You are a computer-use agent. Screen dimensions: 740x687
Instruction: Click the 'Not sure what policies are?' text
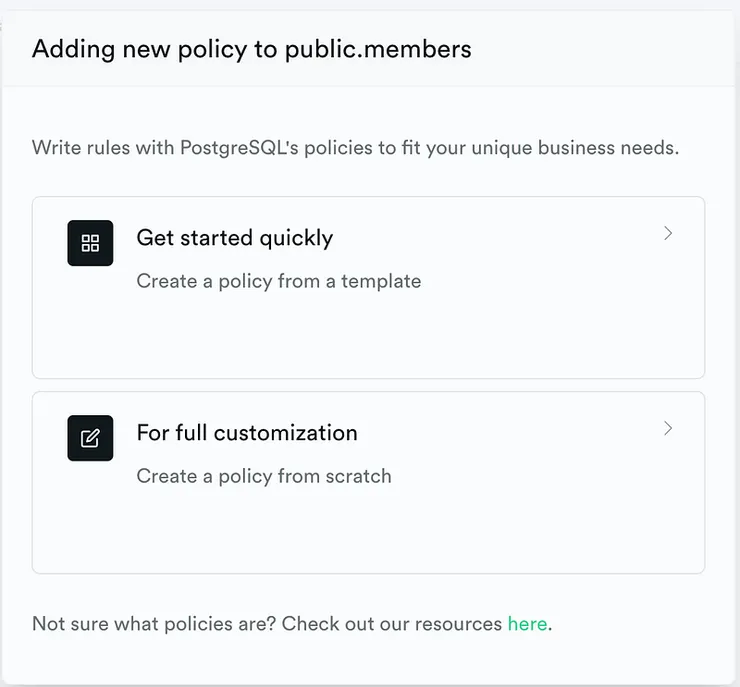click(154, 624)
